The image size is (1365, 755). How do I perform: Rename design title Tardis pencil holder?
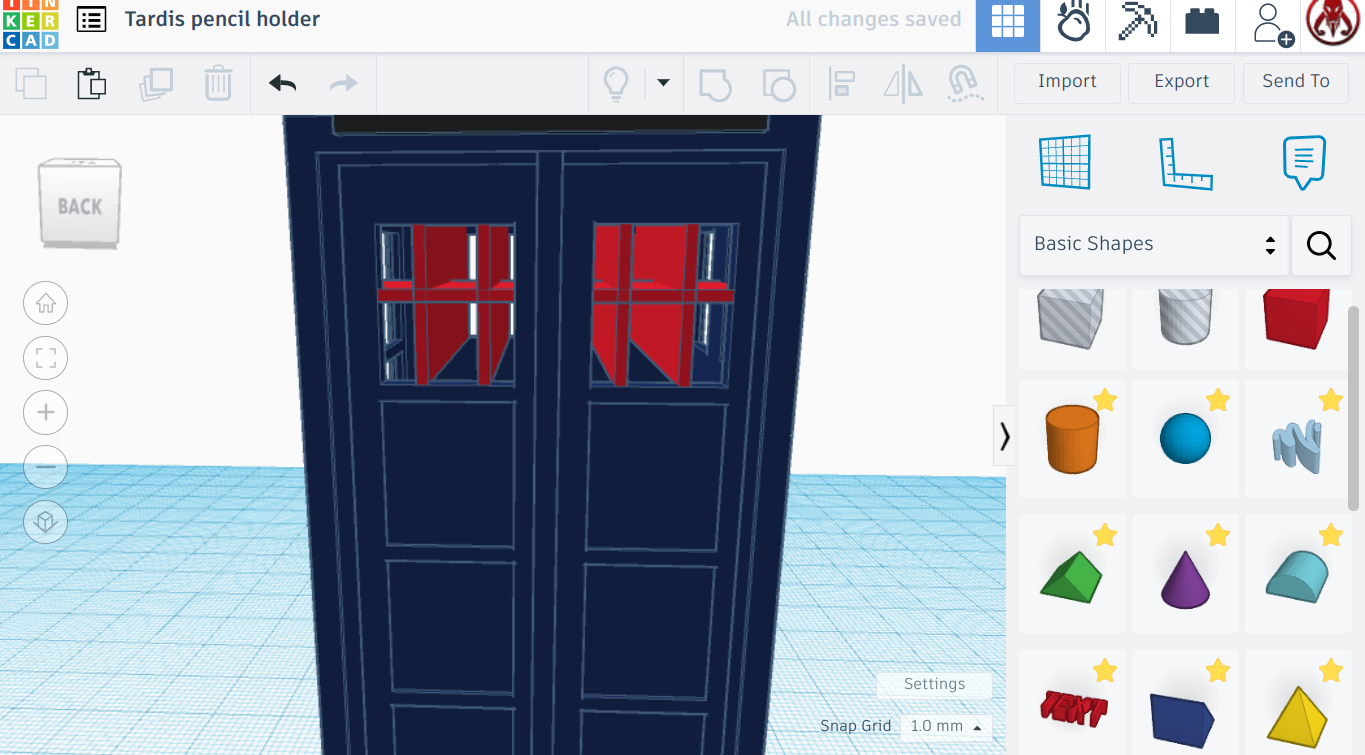[222, 19]
